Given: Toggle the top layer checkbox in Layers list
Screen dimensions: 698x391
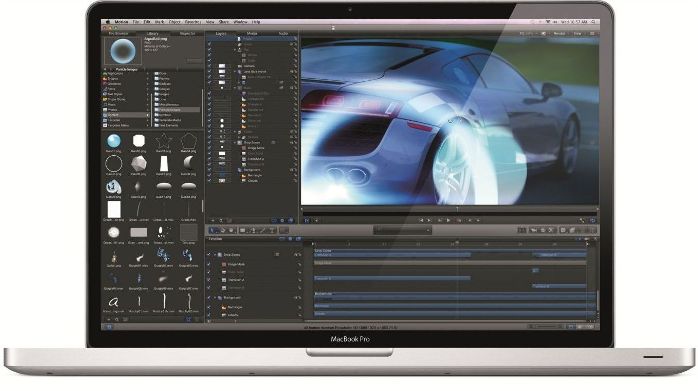Looking at the screenshot, I should coord(209,39).
